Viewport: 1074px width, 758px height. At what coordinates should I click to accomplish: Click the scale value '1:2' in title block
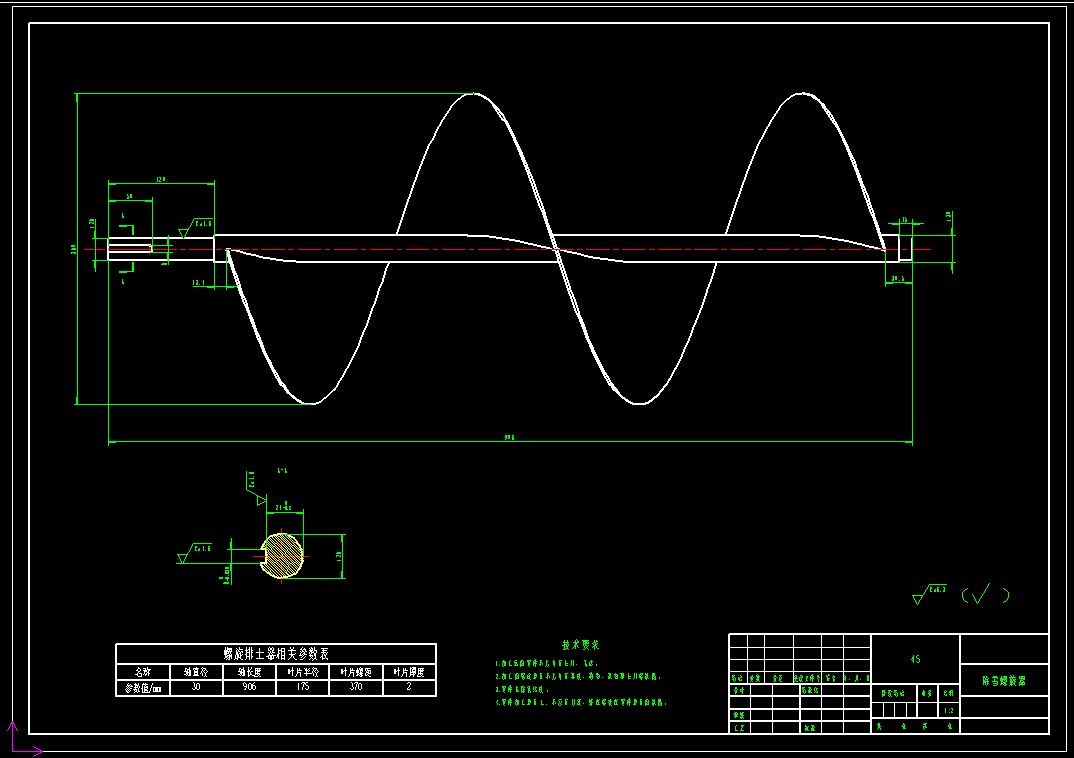click(949, 711)
